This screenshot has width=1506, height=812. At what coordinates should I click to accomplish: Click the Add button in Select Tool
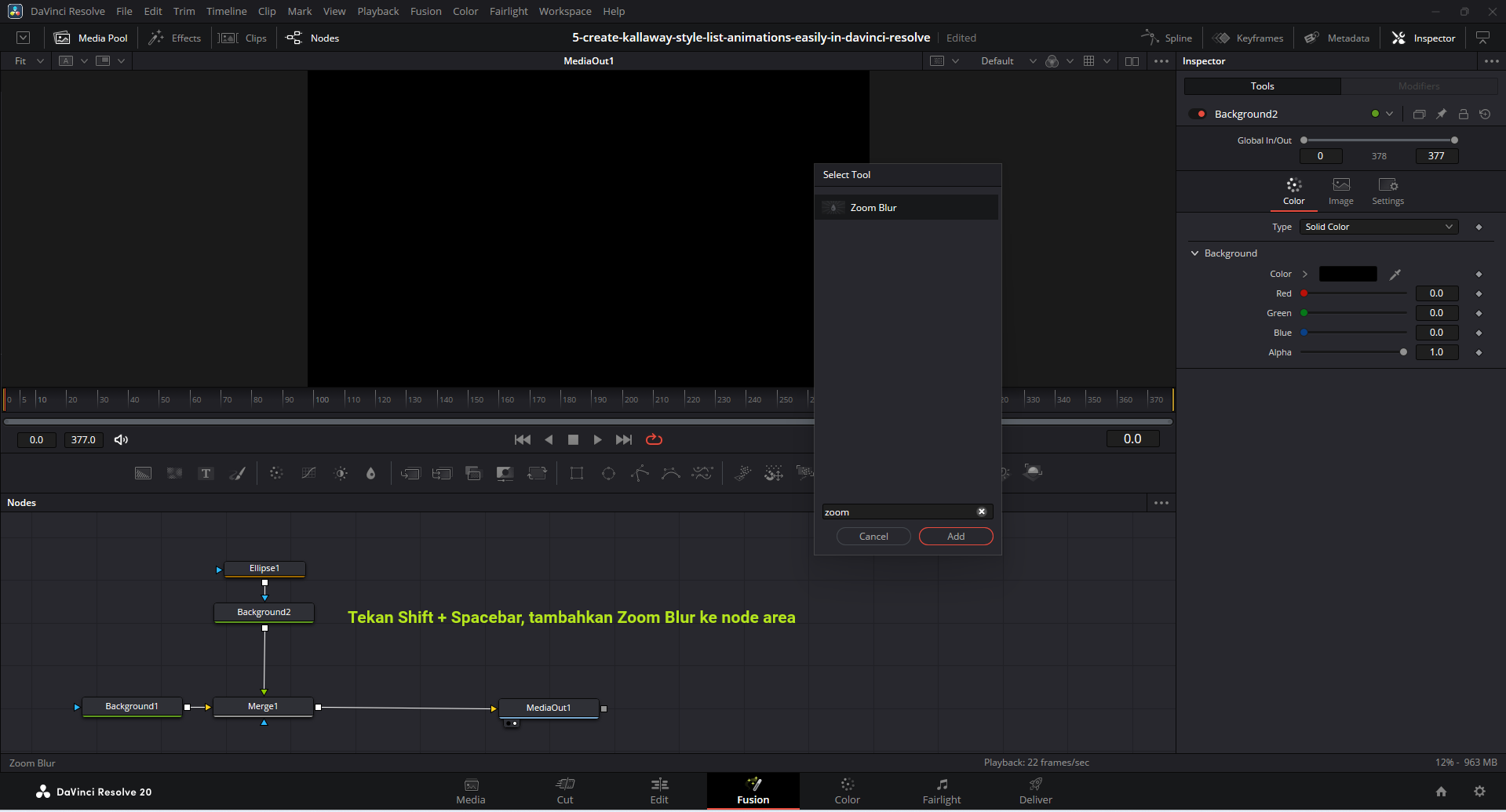(955, 536)
